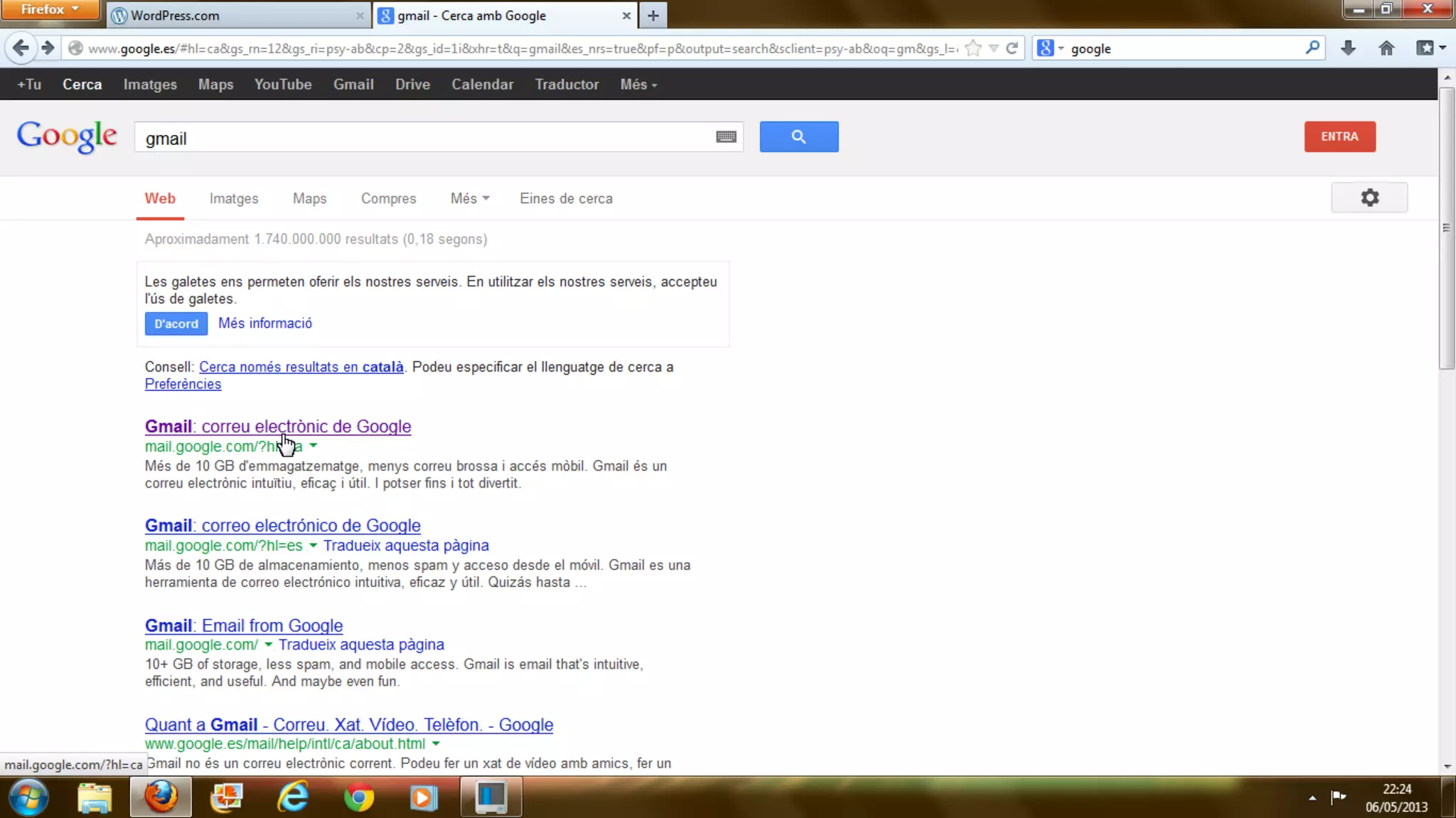Open Gmail: Email from Google result
The width and height of the screenshot is (1456, 818).
[244, 625]
